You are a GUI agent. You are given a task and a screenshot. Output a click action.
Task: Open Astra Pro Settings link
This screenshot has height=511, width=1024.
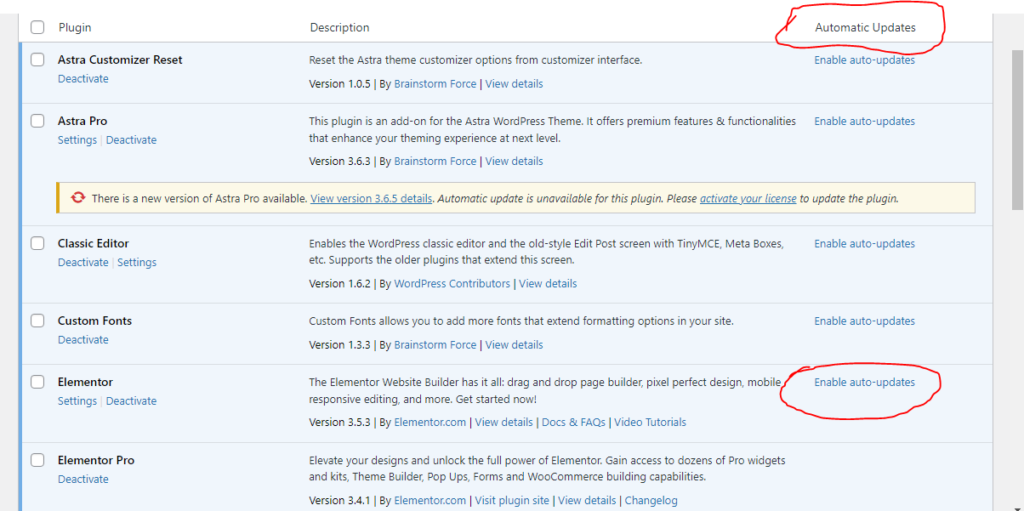77,140
